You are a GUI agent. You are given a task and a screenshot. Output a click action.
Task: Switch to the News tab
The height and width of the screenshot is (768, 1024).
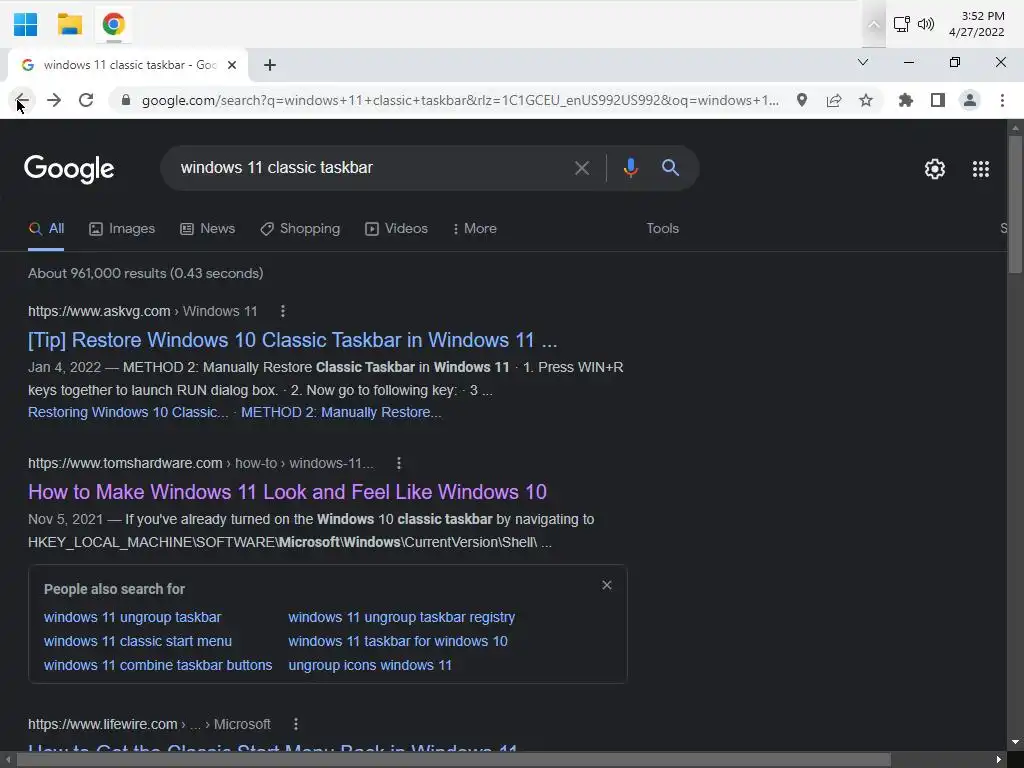(x=208, y=229)
